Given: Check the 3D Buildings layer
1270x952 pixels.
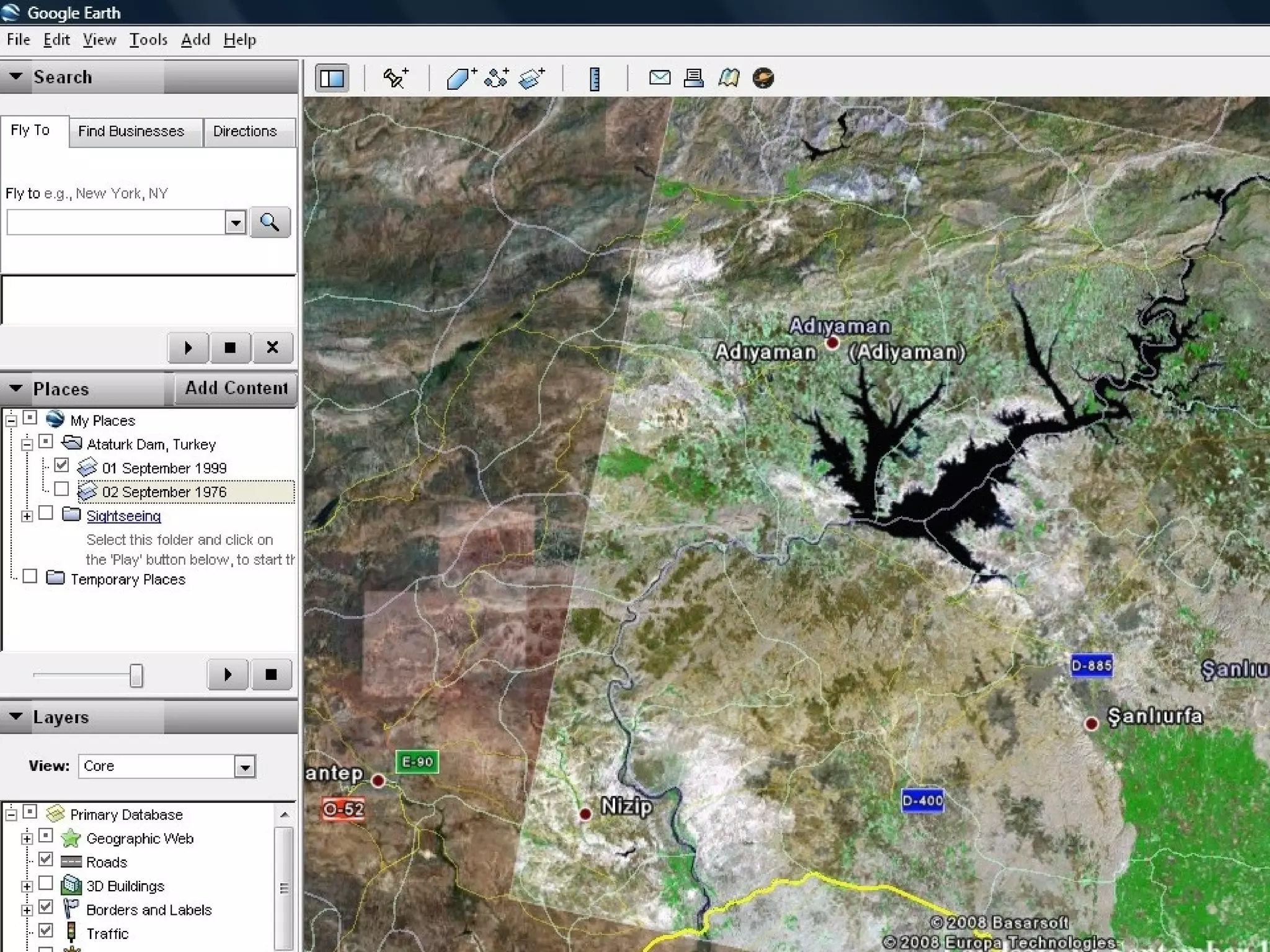Looking at the screenshot, I should 46,883.
